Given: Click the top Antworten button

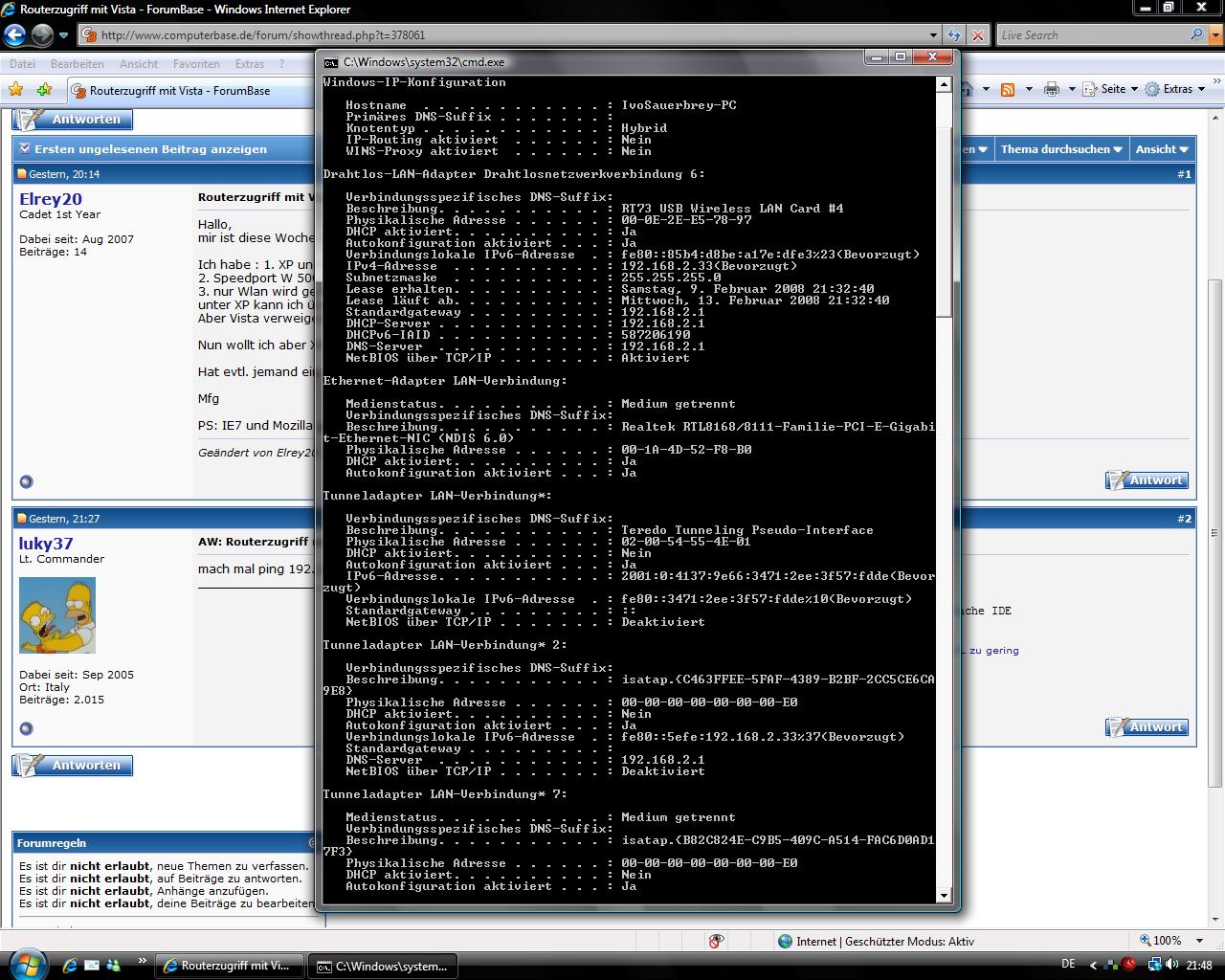Looking at the screenshot, I should (x=73, y=120).
